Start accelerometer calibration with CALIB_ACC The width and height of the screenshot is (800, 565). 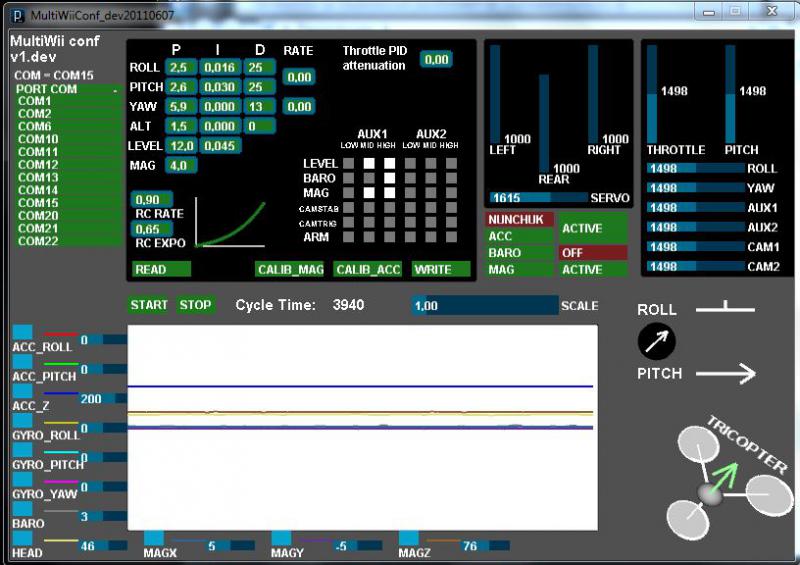pos(367,269)
